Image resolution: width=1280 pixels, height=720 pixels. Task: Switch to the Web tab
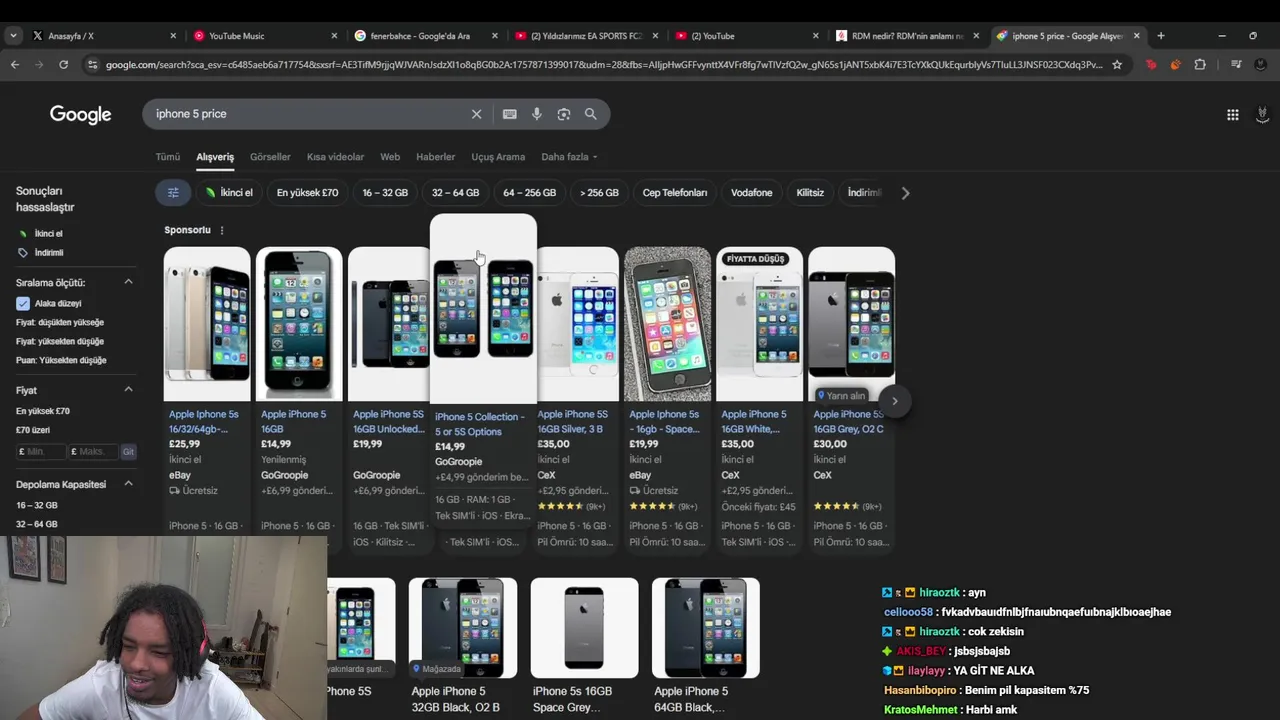390,157
